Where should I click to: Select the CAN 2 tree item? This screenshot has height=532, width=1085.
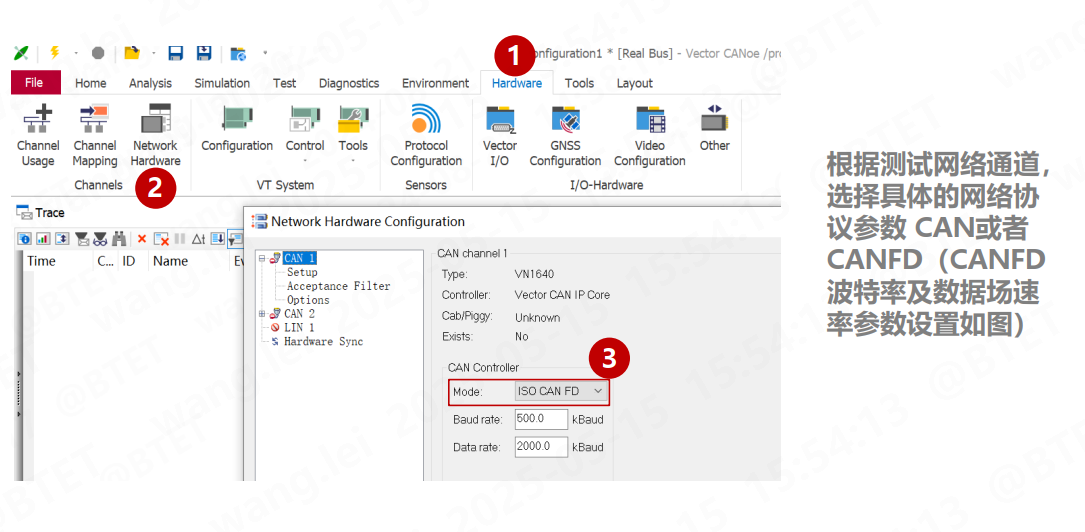(x=299, y=313)
